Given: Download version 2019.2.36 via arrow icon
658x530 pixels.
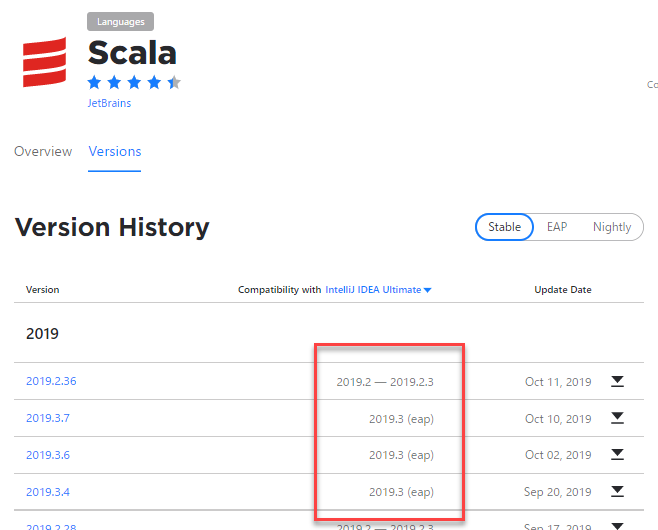Looking at the screenshot, I should click(x=617, y=381).
